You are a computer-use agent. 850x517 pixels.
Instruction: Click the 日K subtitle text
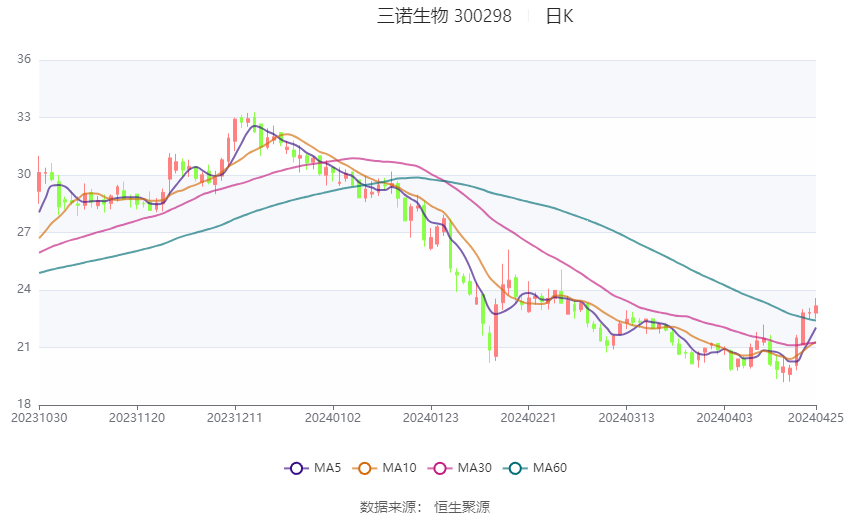(x=559, y=16)
